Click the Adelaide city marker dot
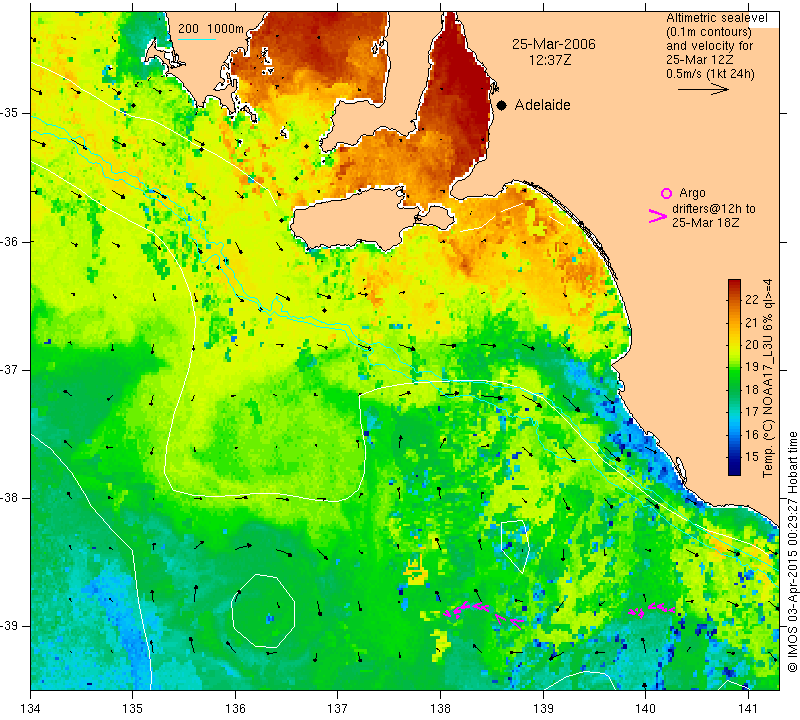Screen dimensions: 800x720 [502, 105]
